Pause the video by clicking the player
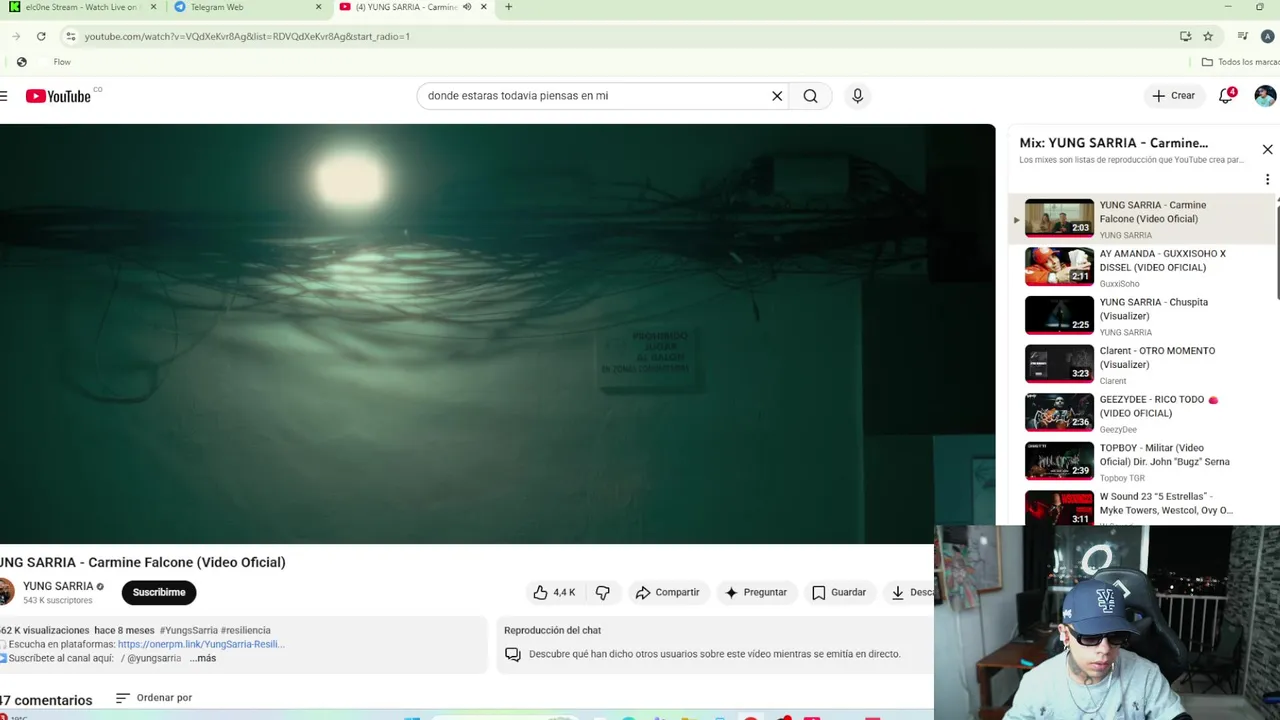This screenshot has height=720, width=1280. point(497,333)
